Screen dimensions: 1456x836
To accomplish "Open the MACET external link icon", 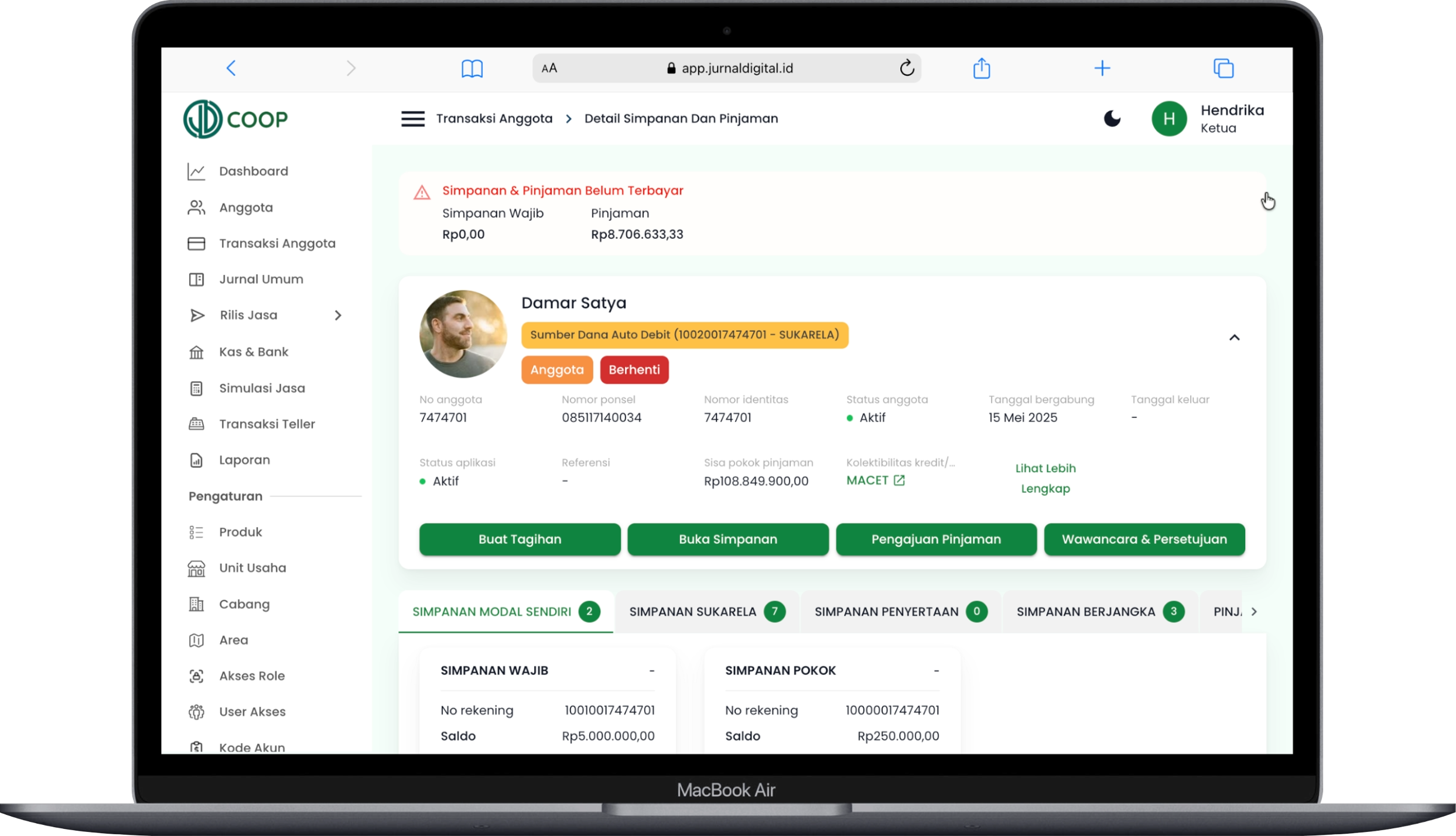I will click(899, 481).
